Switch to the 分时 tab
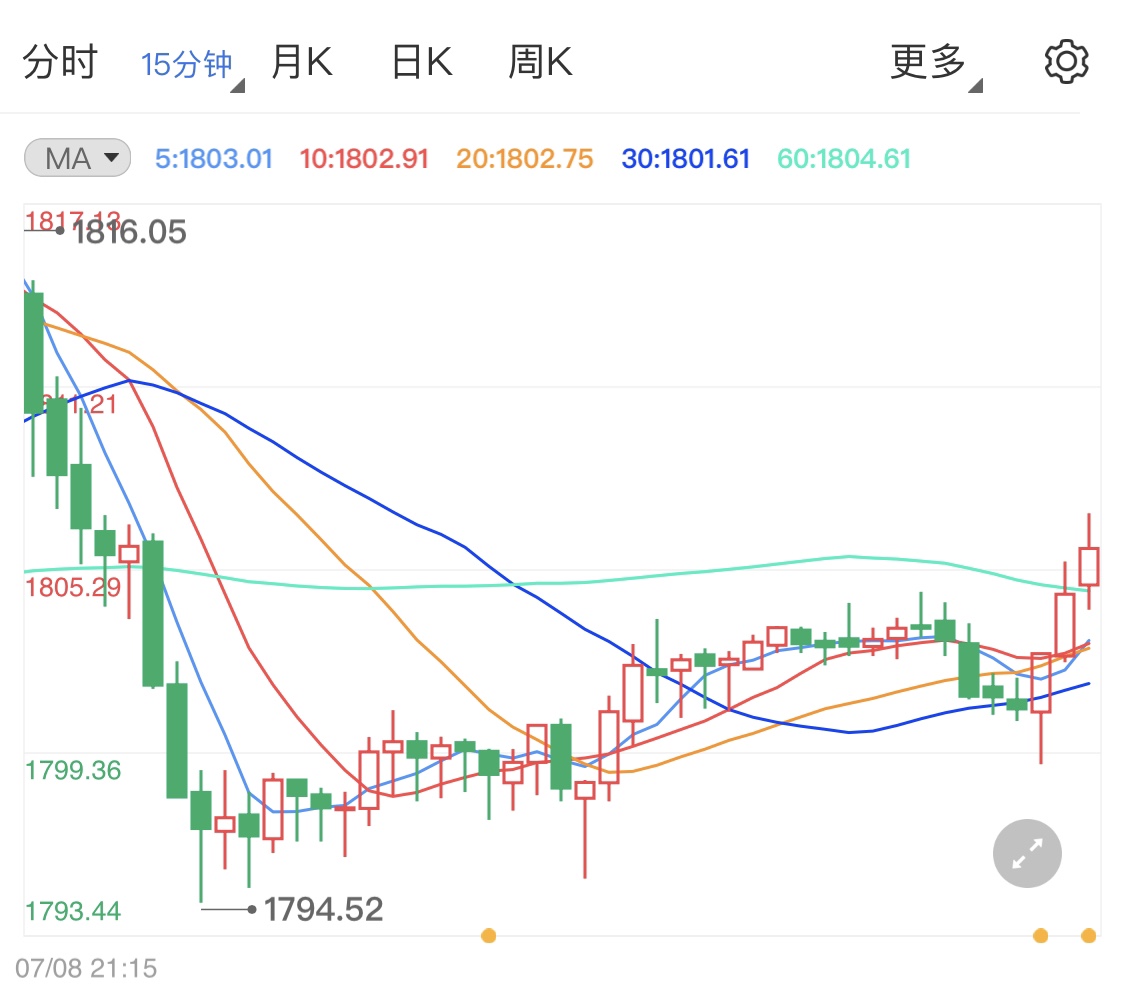 (60, 62)
